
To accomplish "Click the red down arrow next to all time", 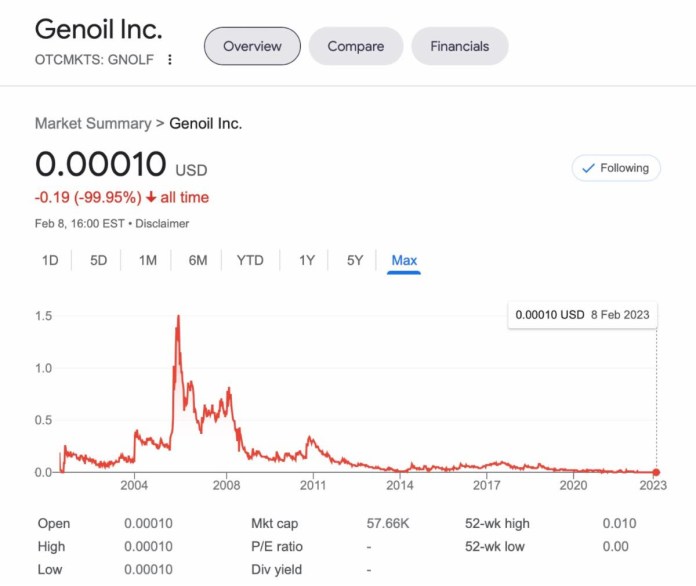I will [151, 197].
